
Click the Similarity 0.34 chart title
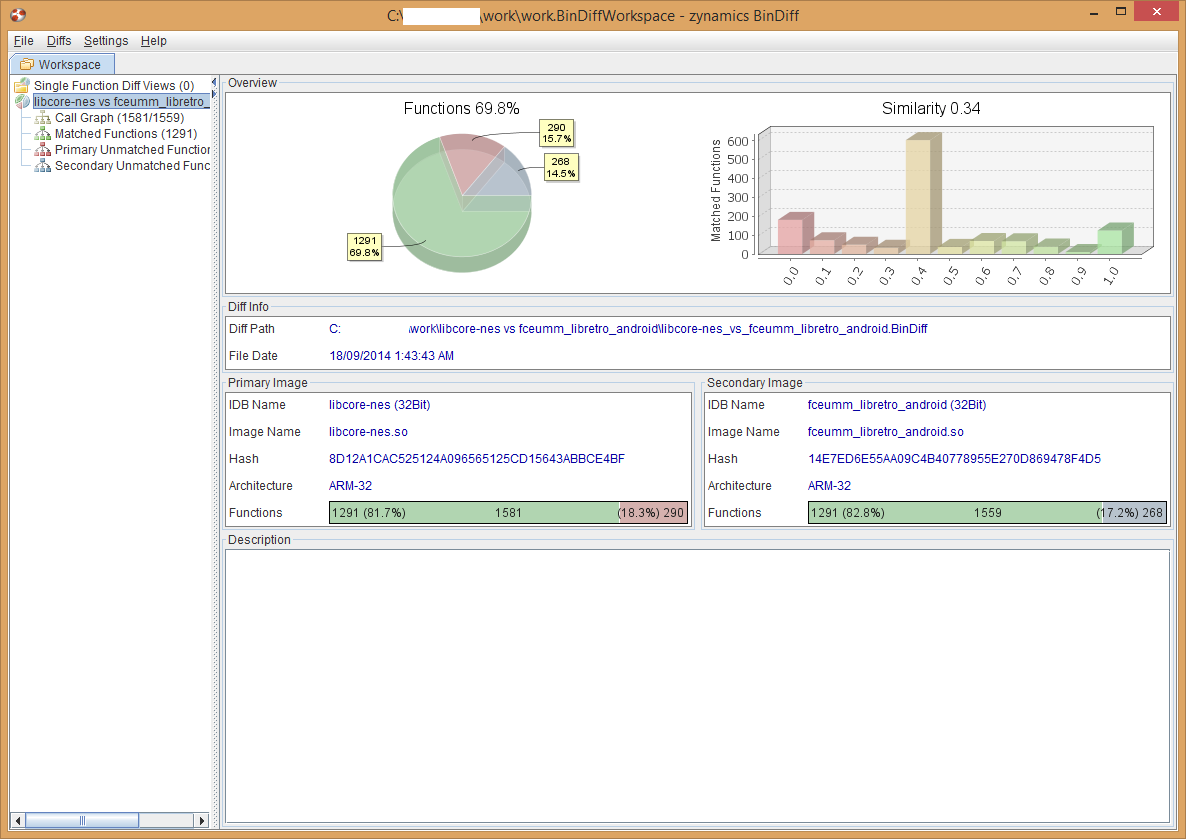[x=931, y=108]
